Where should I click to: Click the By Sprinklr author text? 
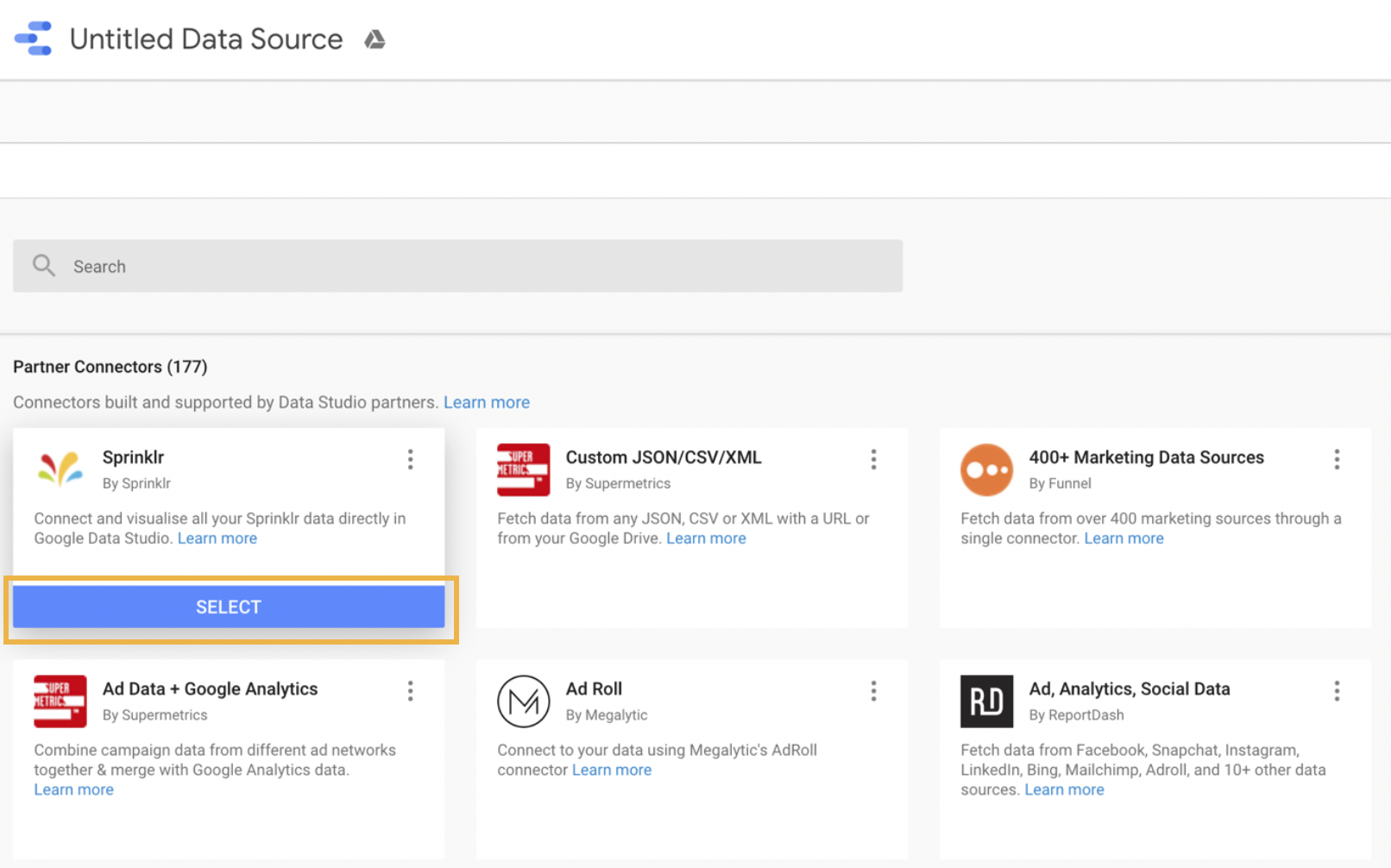click(136, 483)
